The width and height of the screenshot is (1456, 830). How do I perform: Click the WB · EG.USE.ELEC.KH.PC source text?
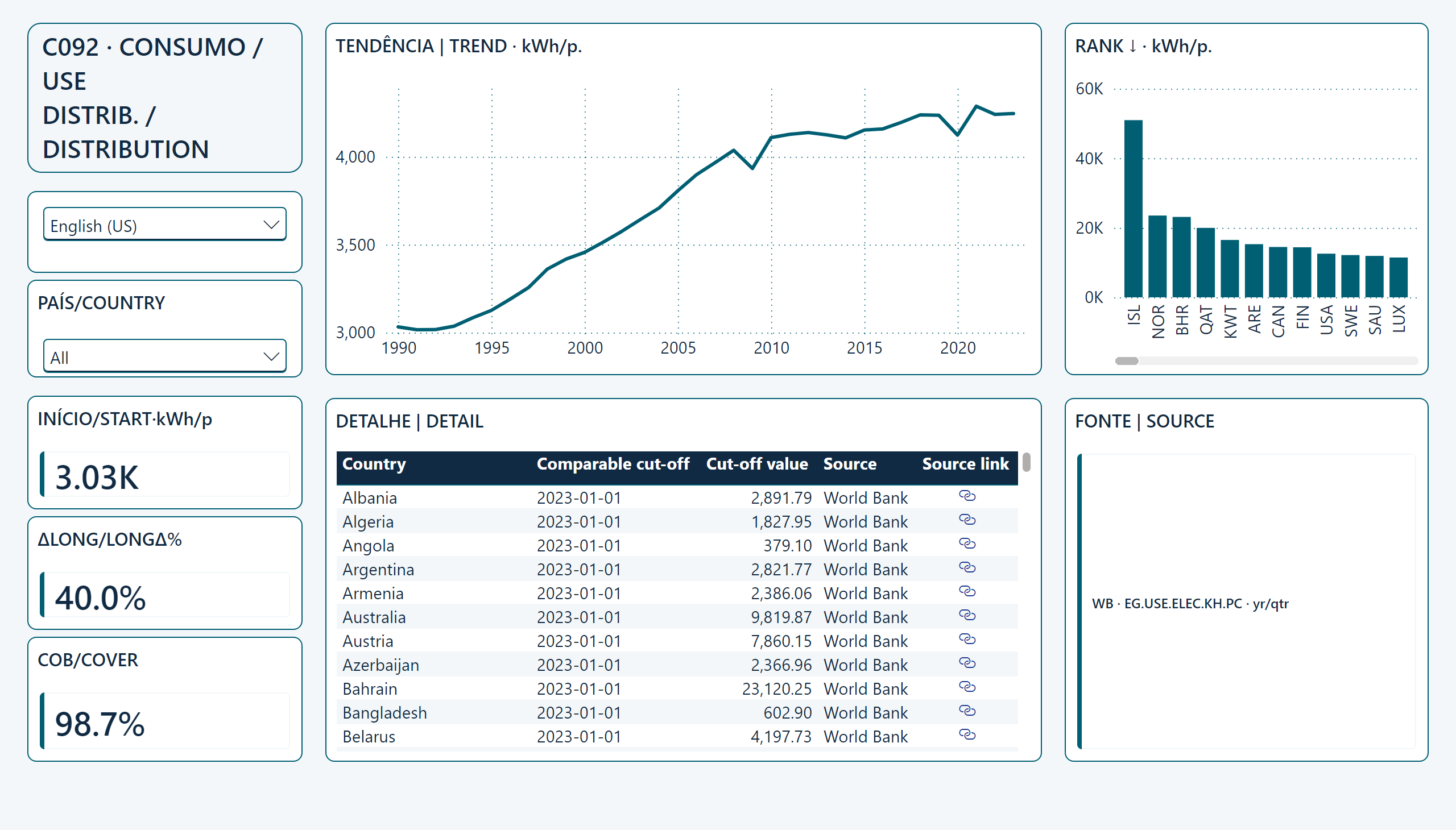pos(1190,604)
